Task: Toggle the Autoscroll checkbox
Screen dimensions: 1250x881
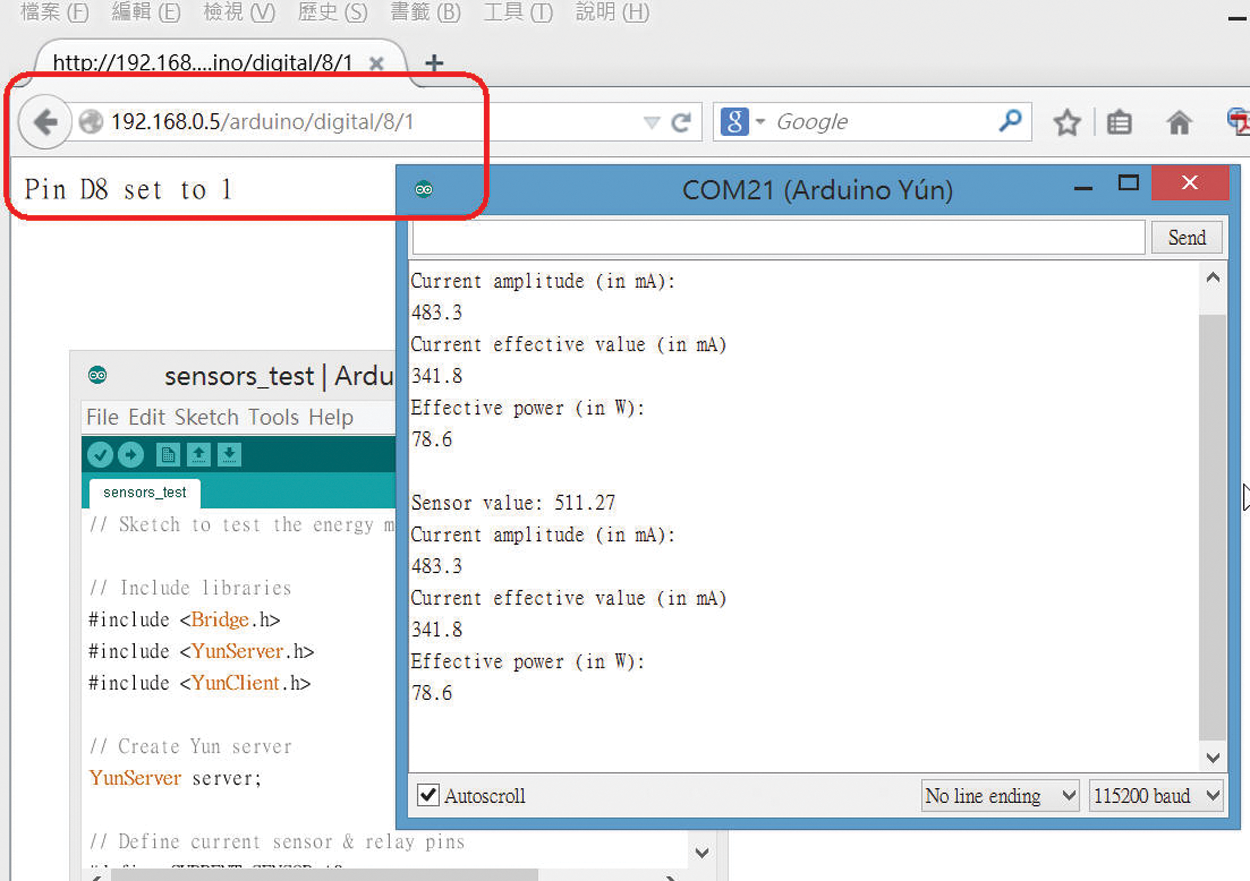Action: pos(428,795)
